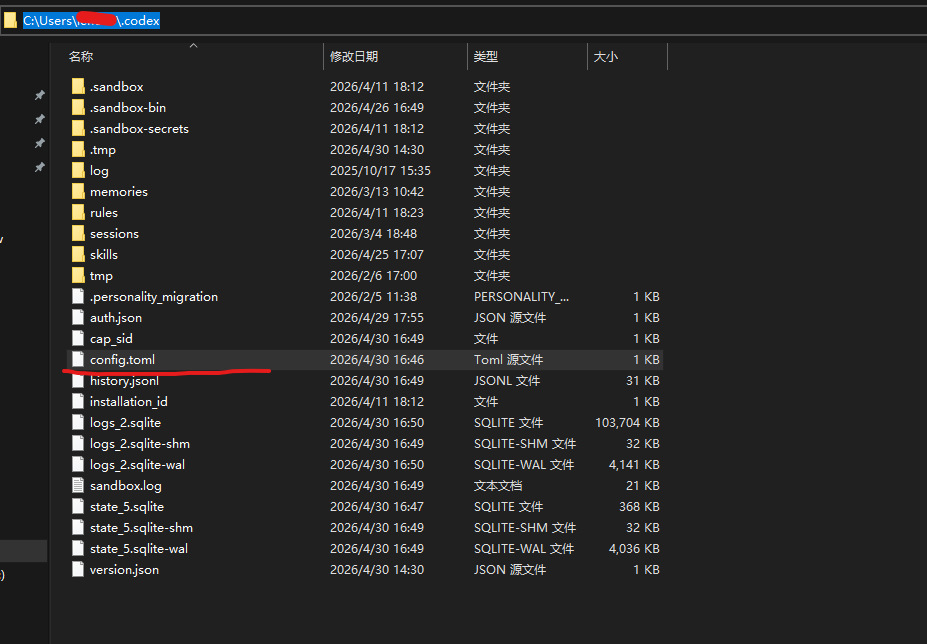The height and width of the screenshot is (644, 927).
Task: Click the Toml 源文件 type cell
Action: pyautogui.click(x=508, y=360)
